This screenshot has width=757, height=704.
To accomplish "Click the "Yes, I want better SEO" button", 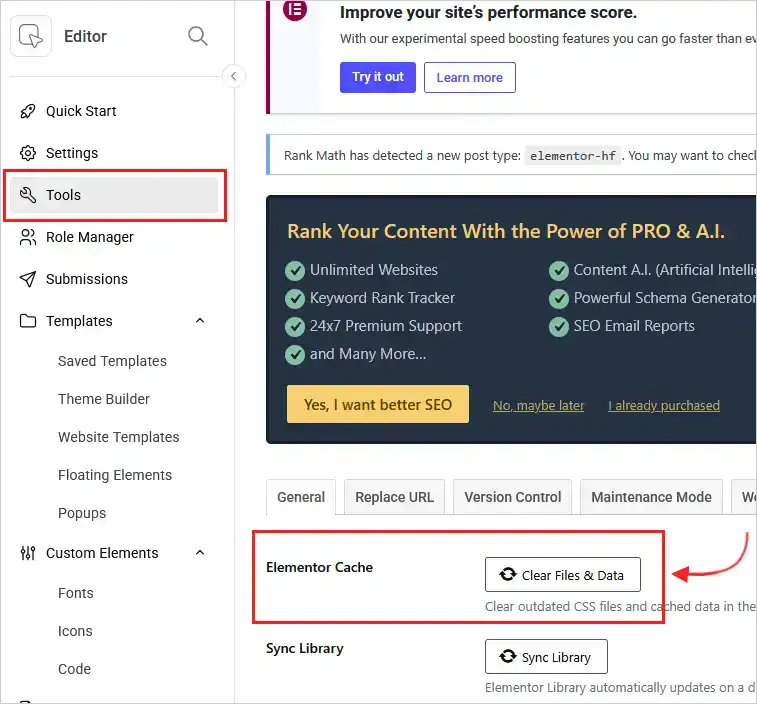I will click(x=378, y=404).
